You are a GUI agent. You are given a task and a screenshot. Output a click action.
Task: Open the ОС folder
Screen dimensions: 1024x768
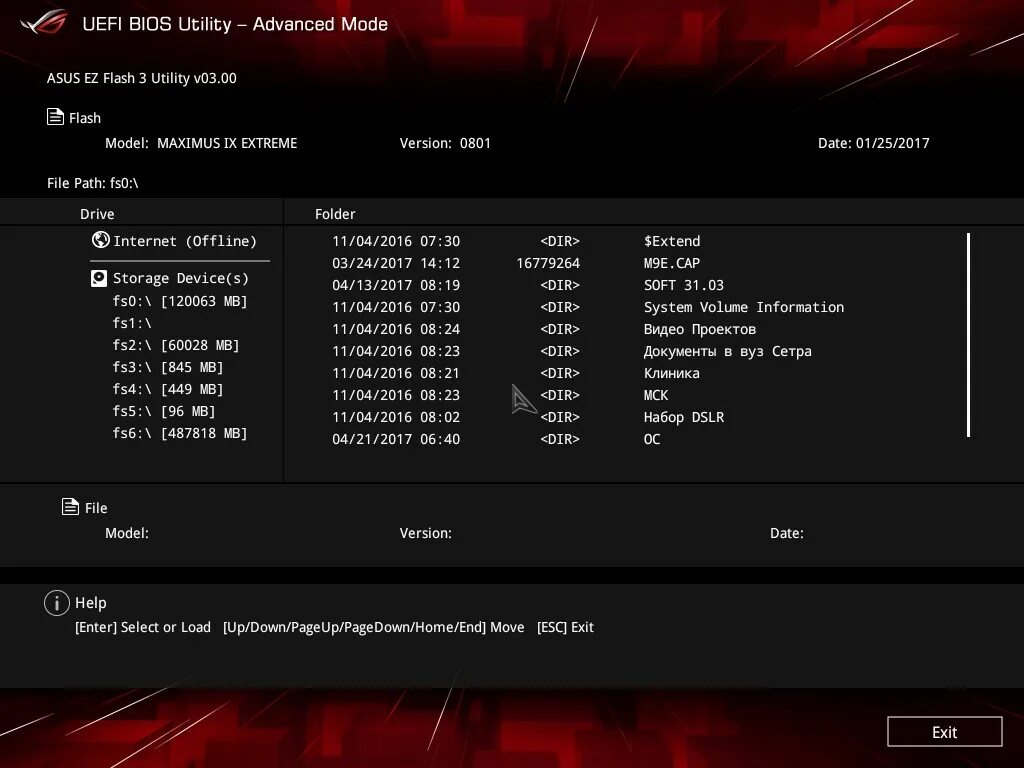pyautogui.click(x=650, y=439)
